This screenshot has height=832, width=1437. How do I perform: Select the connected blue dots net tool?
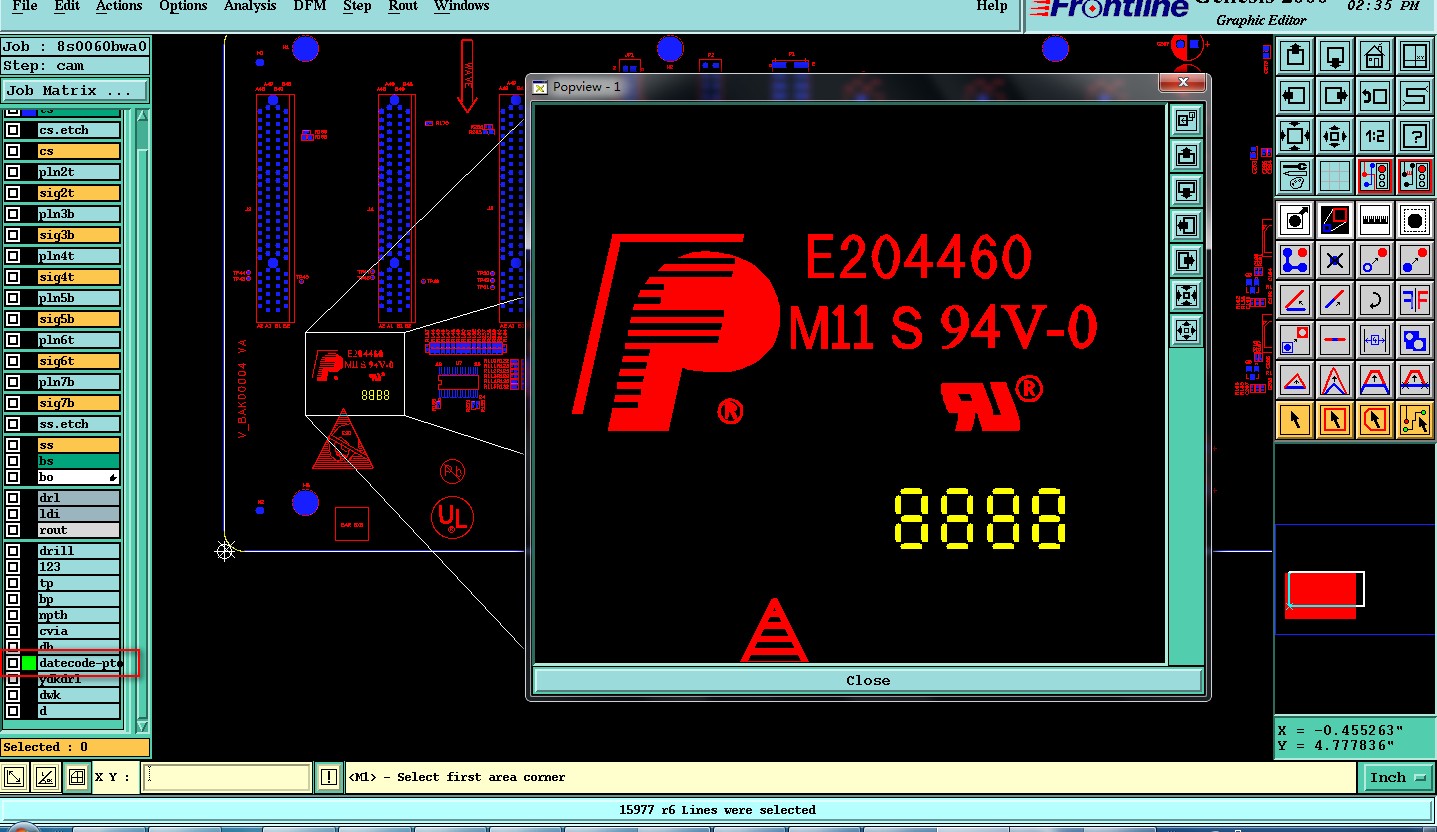pos(1294,260)
